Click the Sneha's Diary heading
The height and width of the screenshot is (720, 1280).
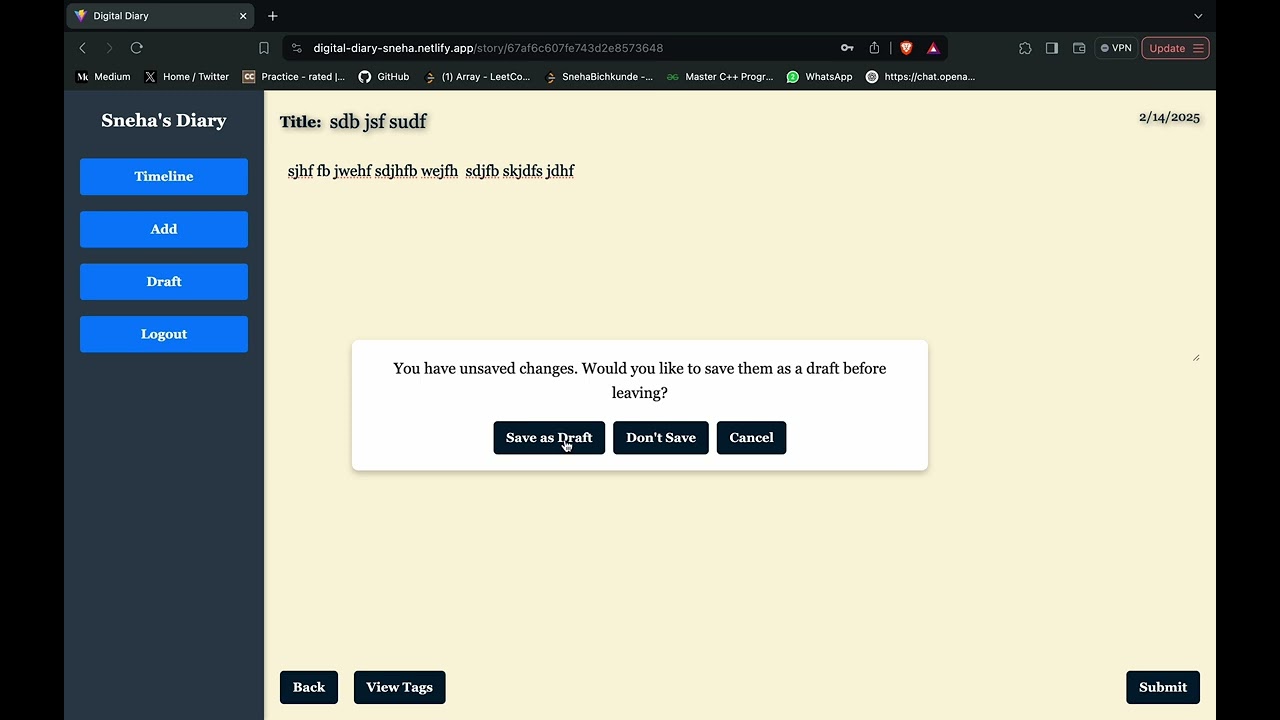point(164,120)
